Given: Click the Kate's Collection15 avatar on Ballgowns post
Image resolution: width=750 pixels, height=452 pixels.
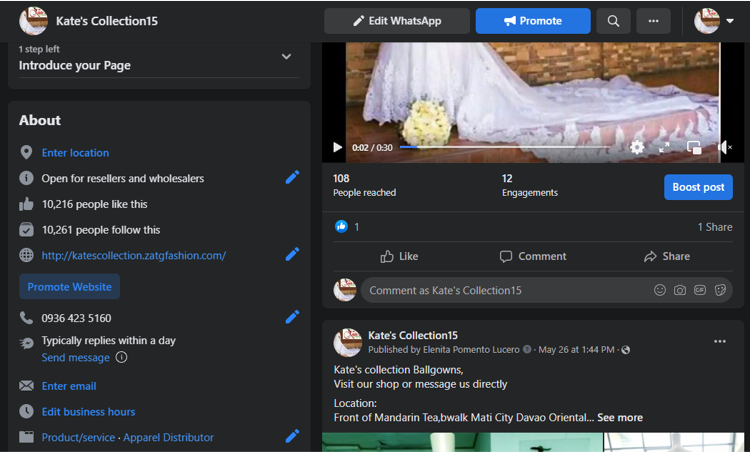Looking at the screenshot, I should (348, 342).
